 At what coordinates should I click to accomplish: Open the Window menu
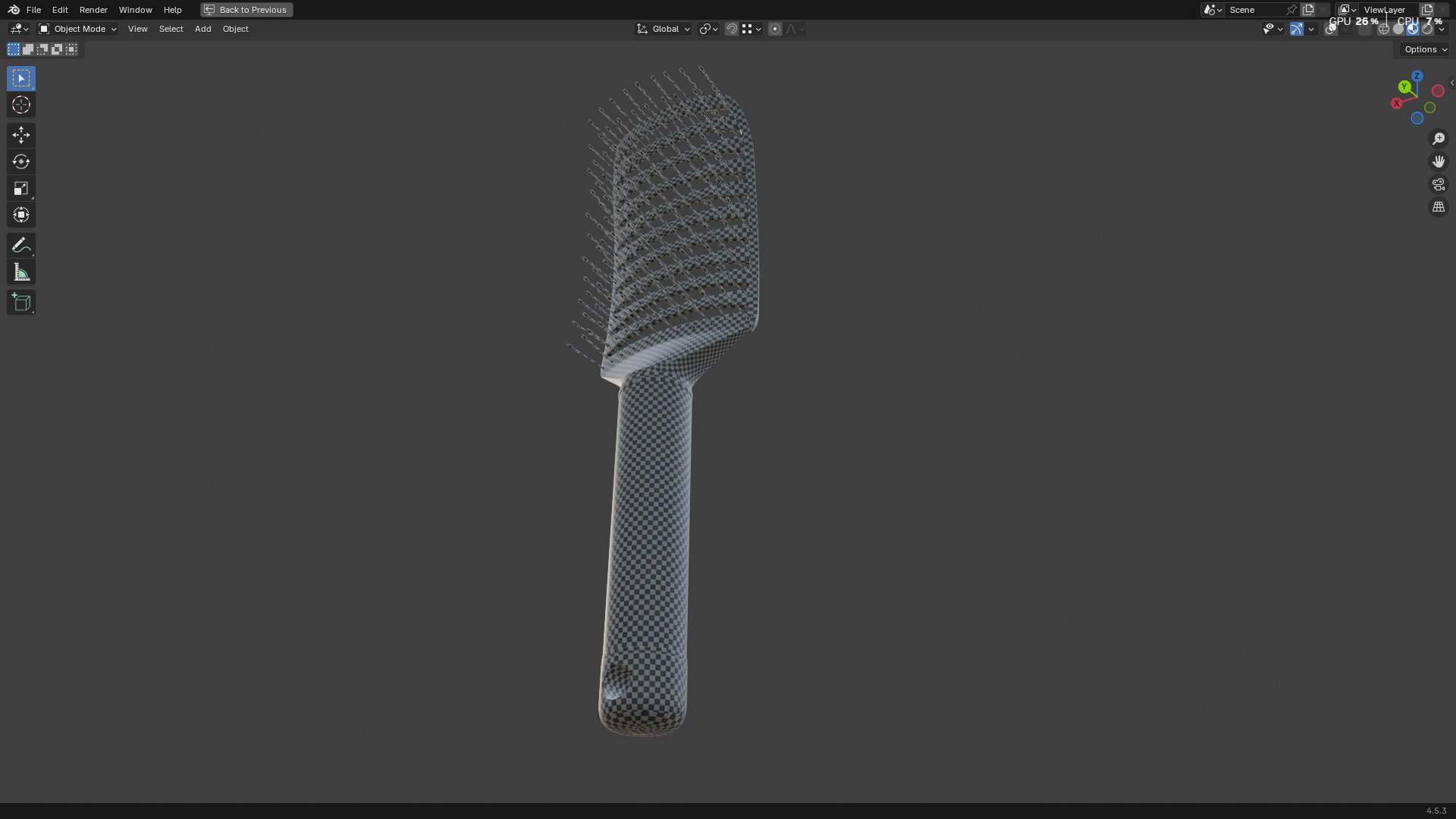[135, 10]
